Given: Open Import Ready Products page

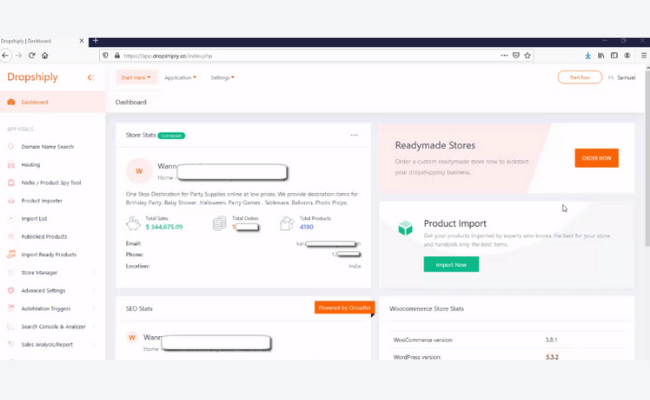Looking at the screenshot, I should (49, 255).
